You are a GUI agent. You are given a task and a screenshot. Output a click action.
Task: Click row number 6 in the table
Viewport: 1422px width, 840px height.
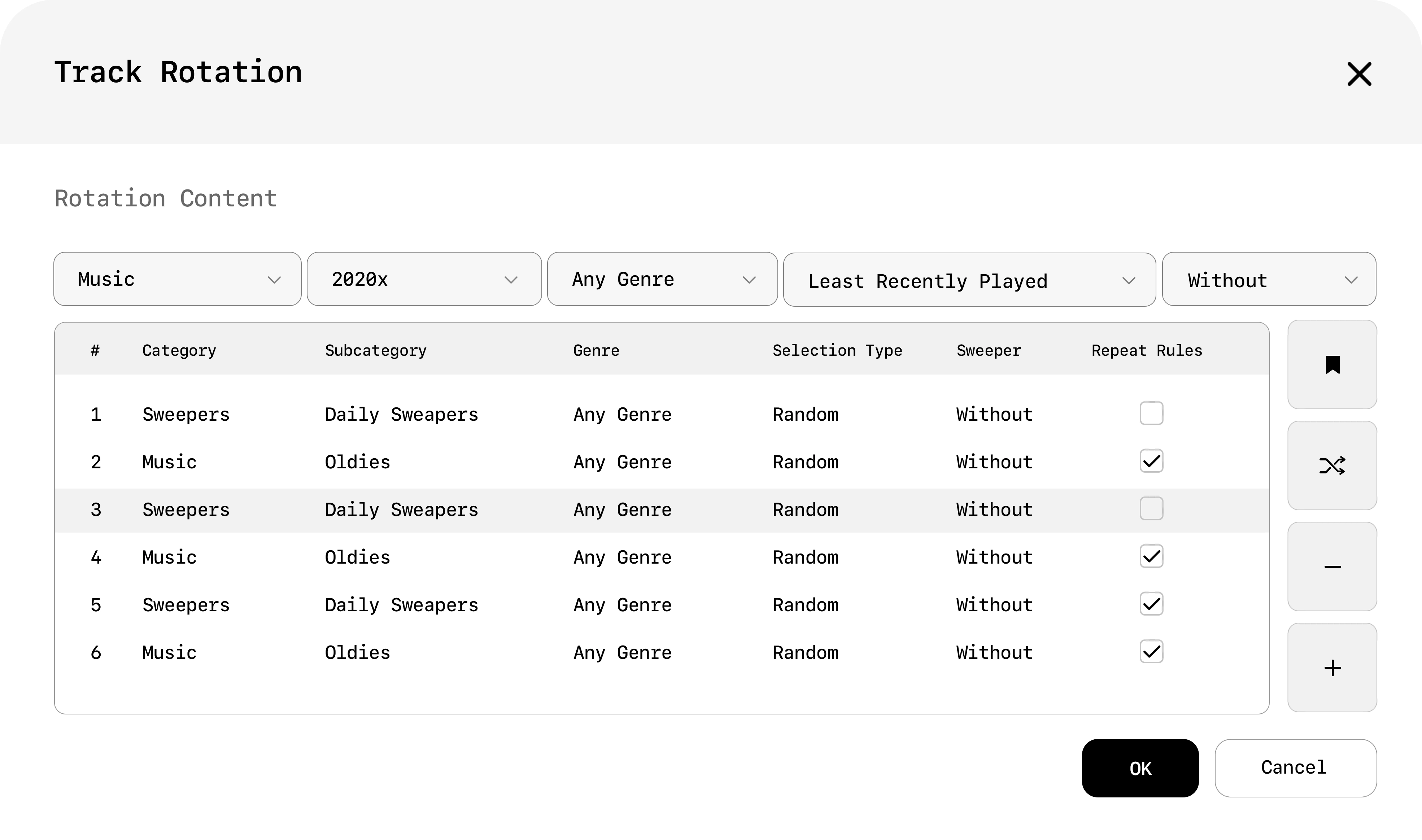96,653
